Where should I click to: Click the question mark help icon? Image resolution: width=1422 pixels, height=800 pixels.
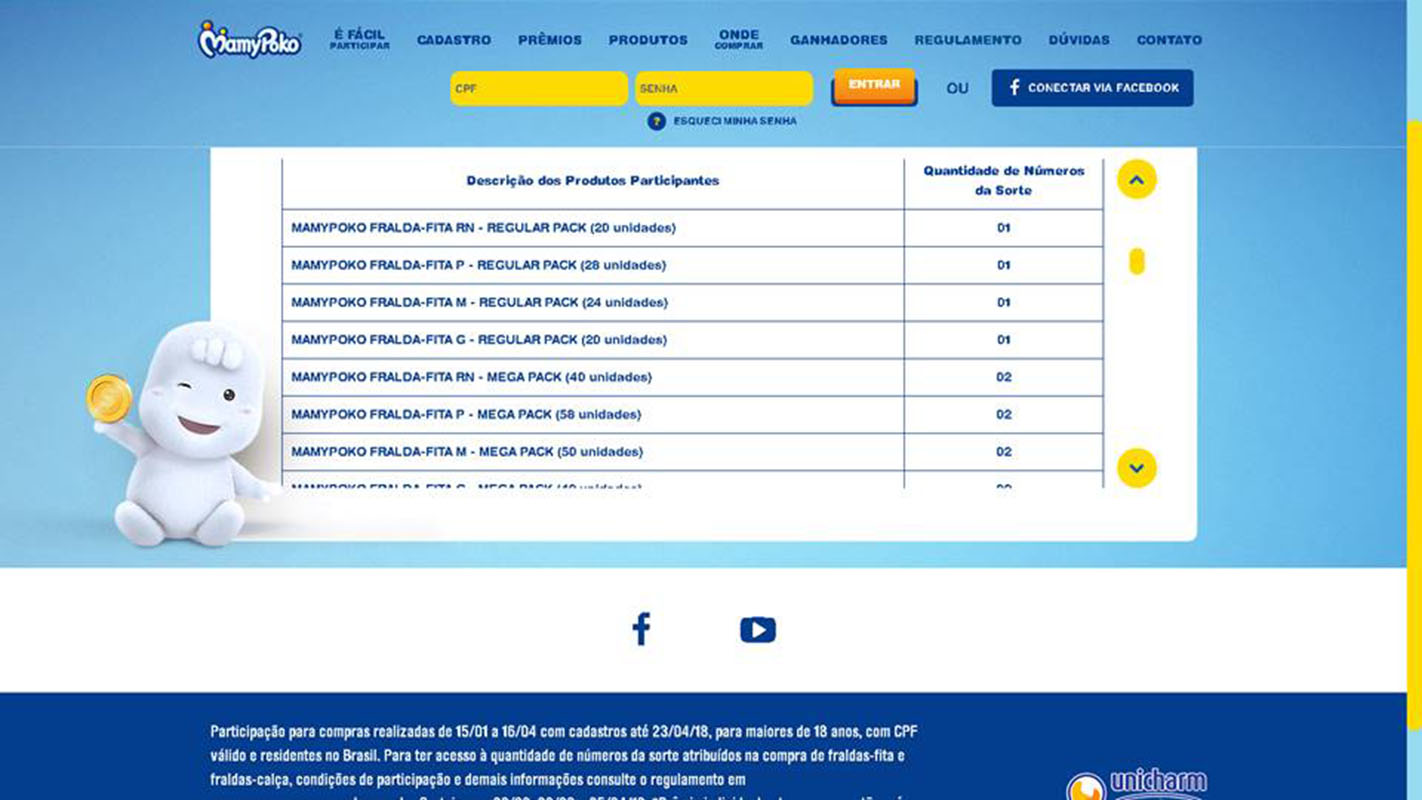tap(656, 121)
